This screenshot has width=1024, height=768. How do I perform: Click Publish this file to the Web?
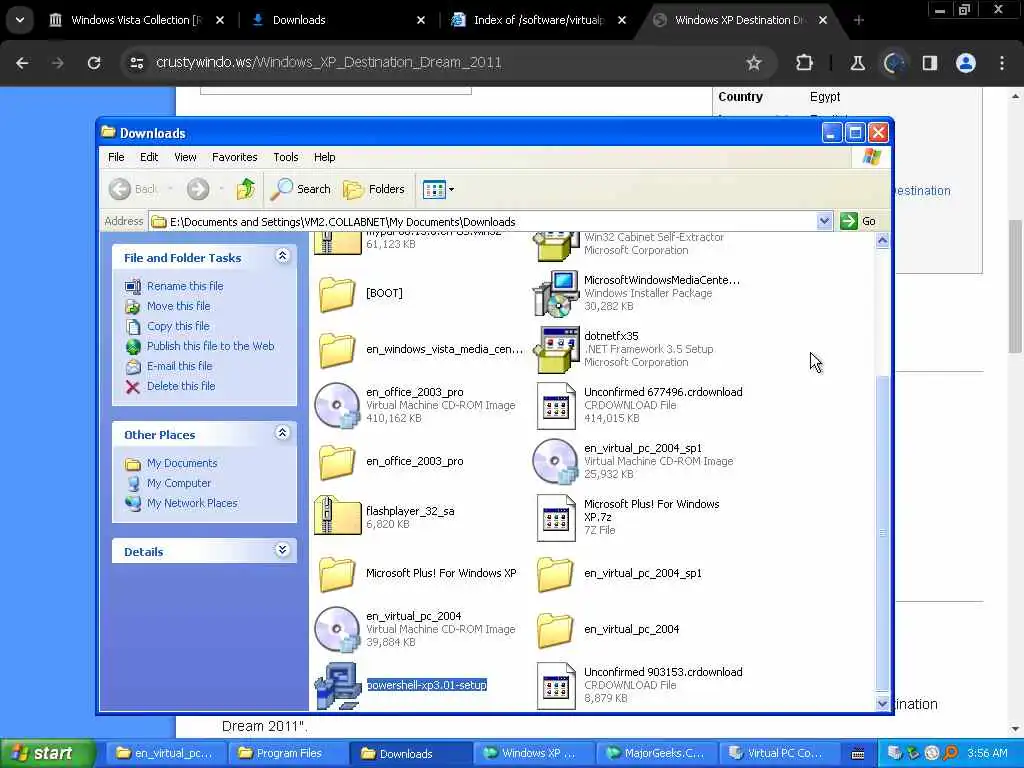click(x=210, y=346)
